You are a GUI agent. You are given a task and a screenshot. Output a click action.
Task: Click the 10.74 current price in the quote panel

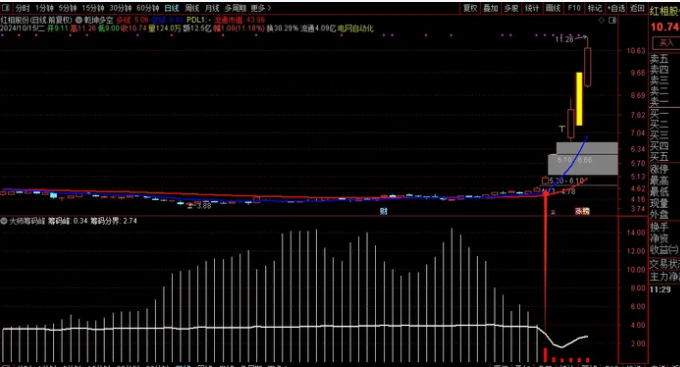tap(664, 27)
